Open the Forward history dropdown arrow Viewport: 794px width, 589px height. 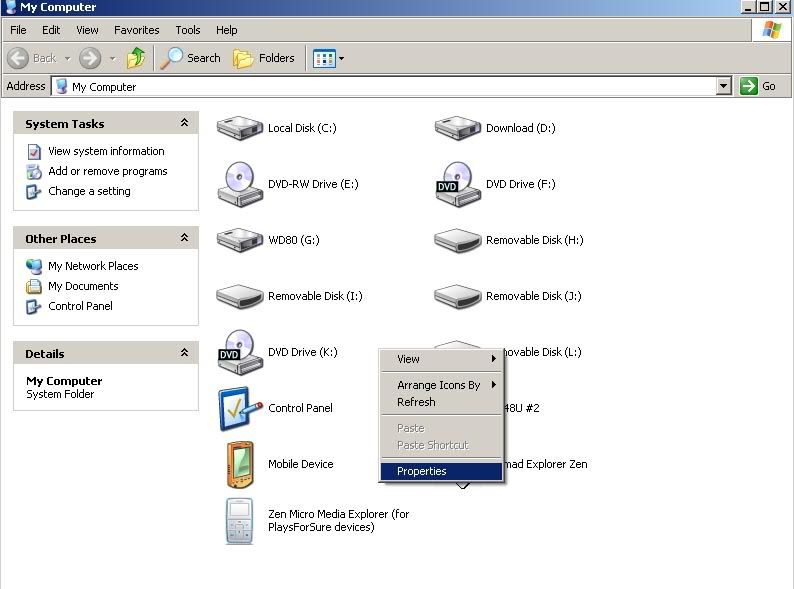(112, 59)
